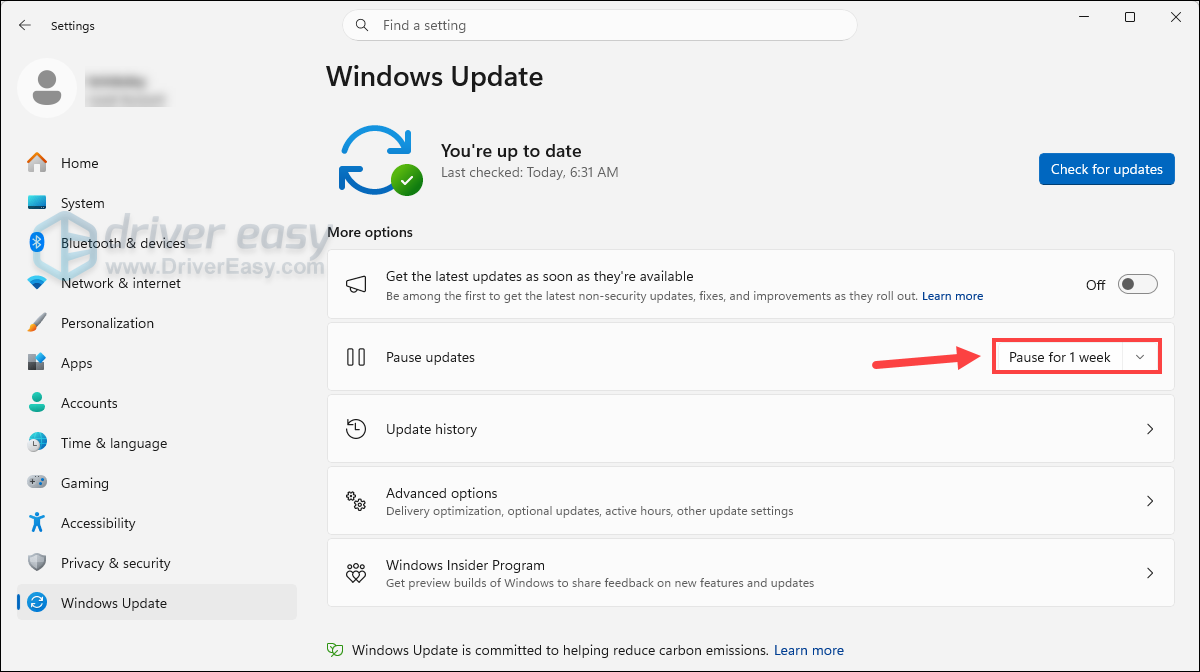Minimize the Settings window
Screen dimensions: 1200x672
point(1083,17)
